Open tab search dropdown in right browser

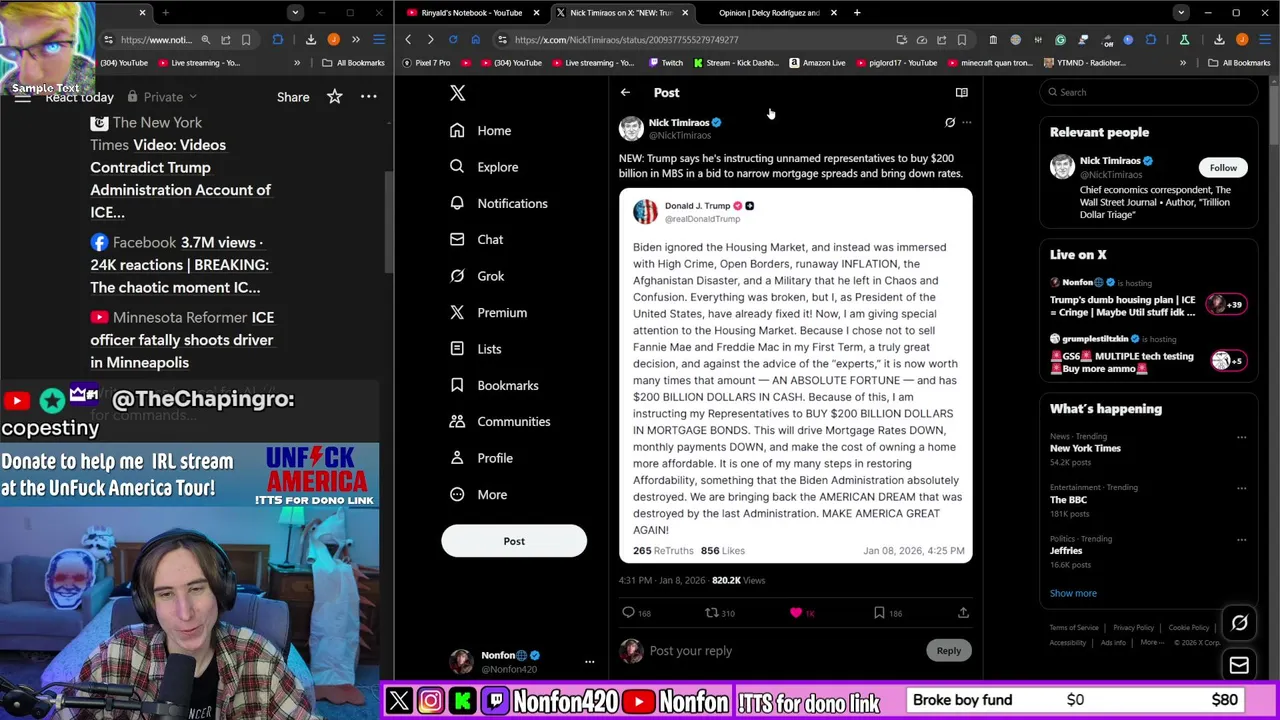(x=1181, y=12)
